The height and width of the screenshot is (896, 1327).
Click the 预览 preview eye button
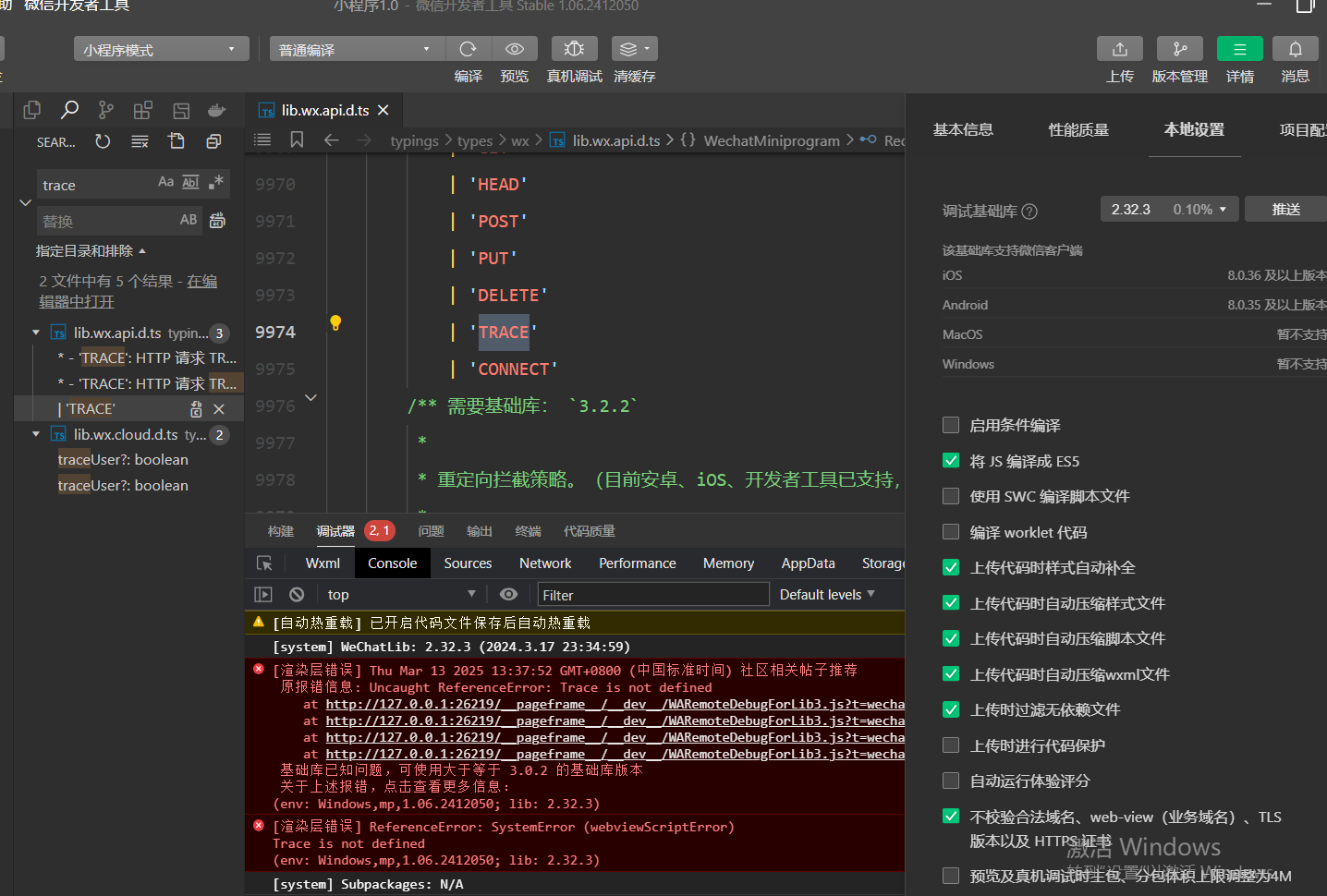[515, 48]
